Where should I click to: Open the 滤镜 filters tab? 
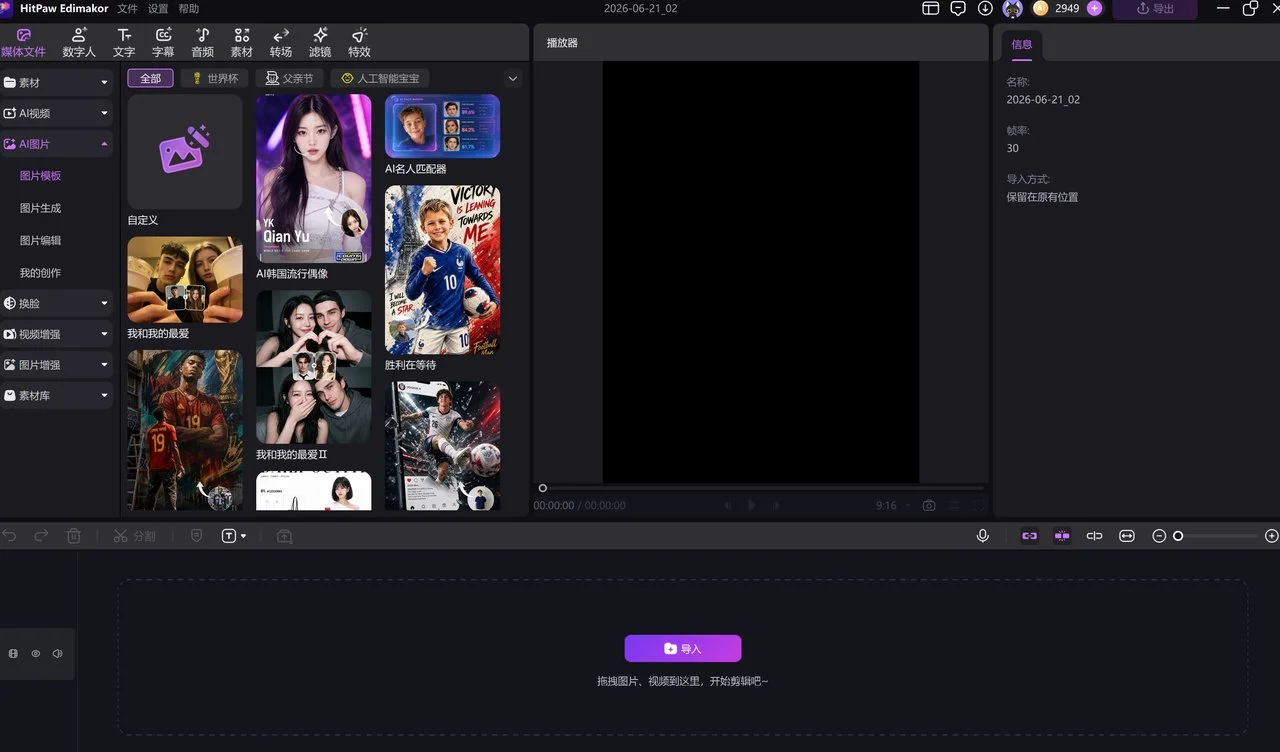[x=320, y=42]
